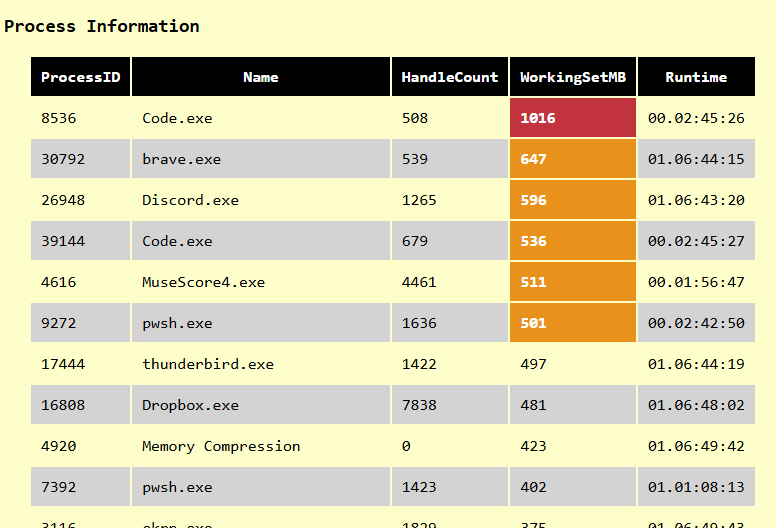Select runtime 01.06:49:42 cell
The image size is (776, 528).
[696, 446]
